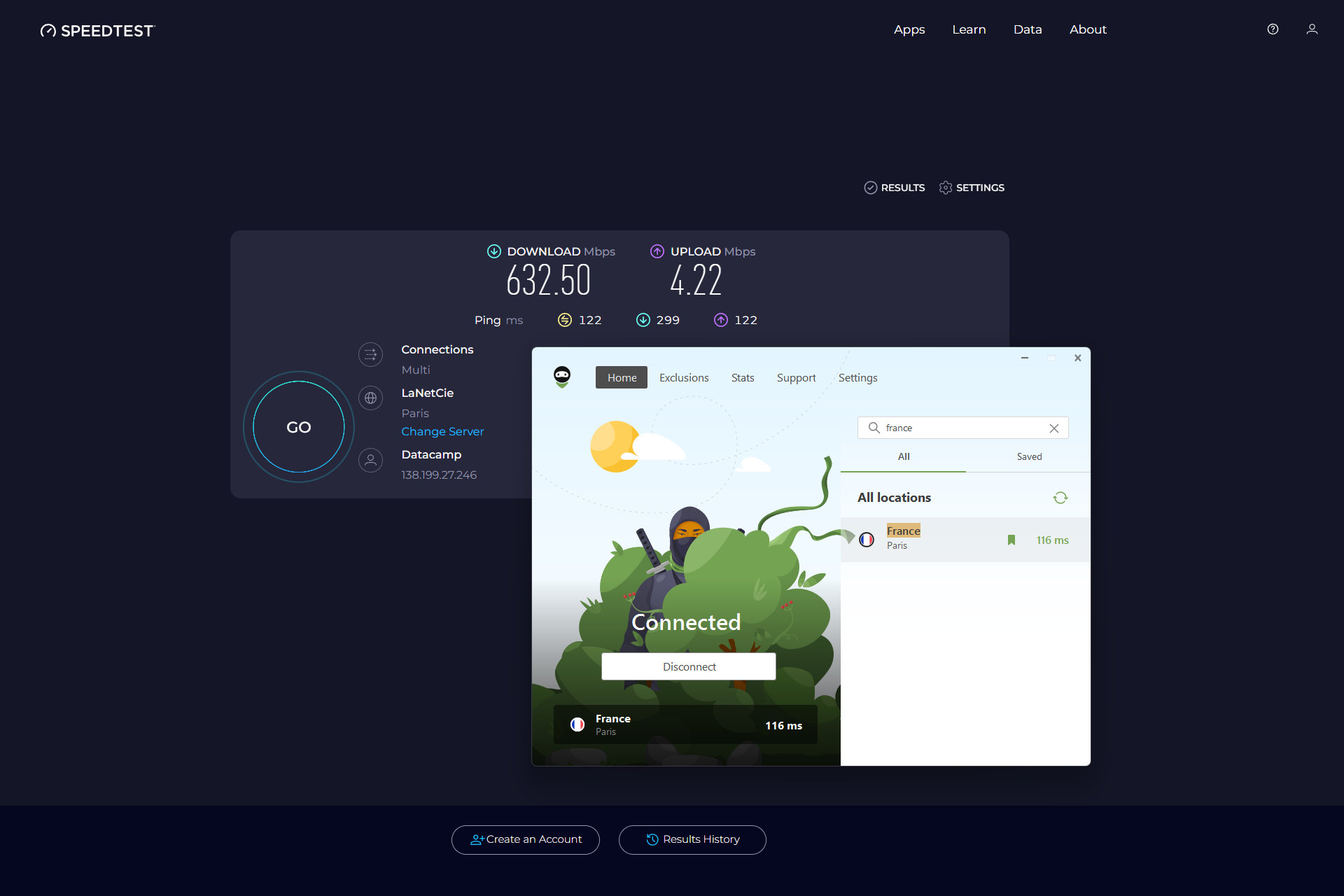Screen dimensions: 1344x896
Task: Click the refresh/sync icon in All locations
Action: point(1059,497)
